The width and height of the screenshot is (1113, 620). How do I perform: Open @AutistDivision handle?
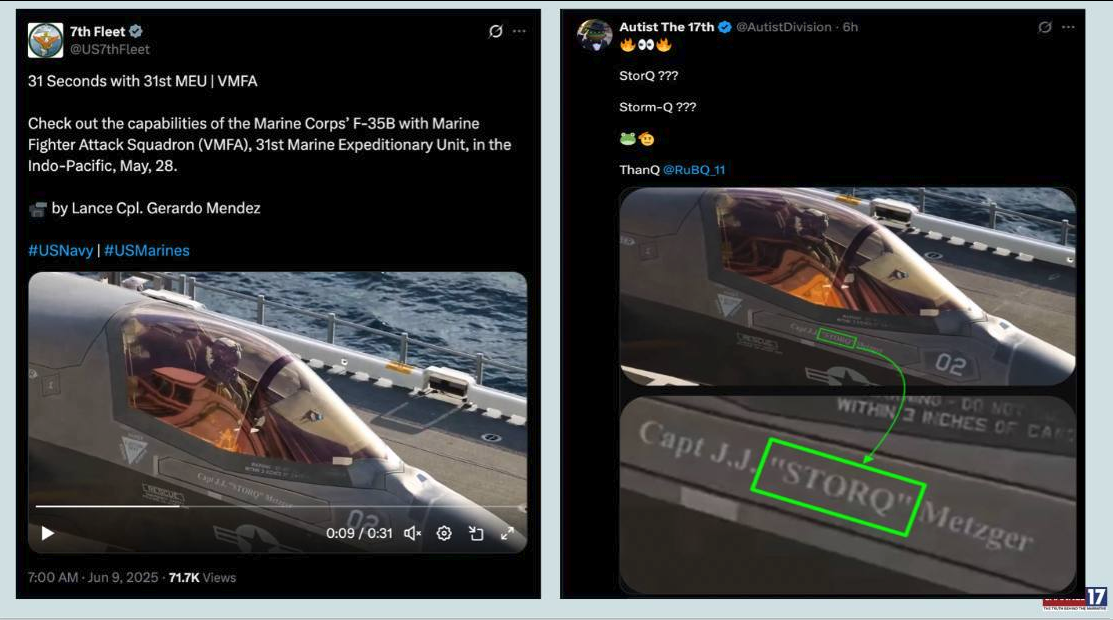[784, 27]
